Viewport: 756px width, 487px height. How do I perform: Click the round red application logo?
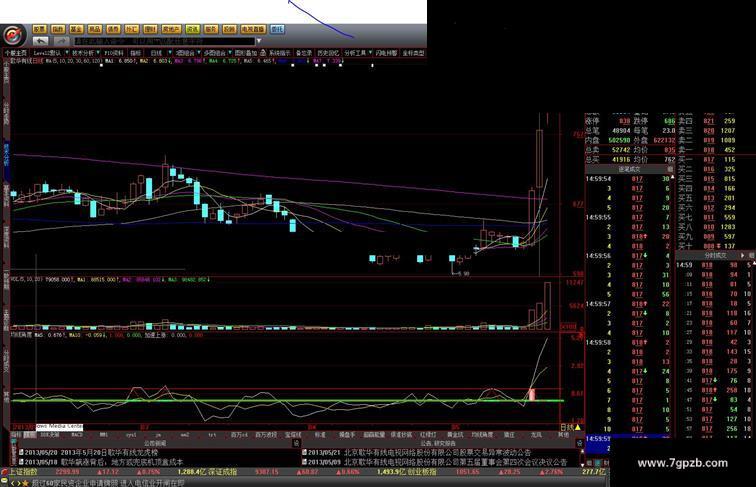14,35
